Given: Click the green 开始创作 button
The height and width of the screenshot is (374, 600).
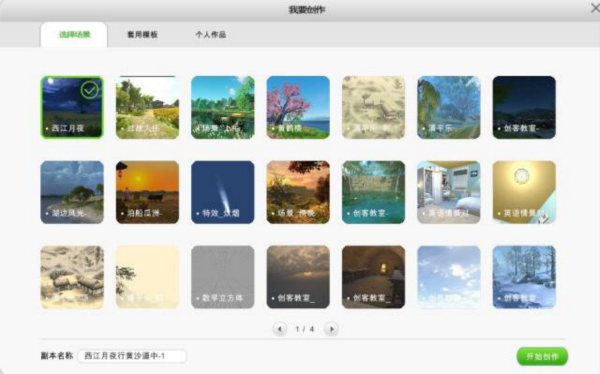Looking at the screenshot, I should (542, 356).
